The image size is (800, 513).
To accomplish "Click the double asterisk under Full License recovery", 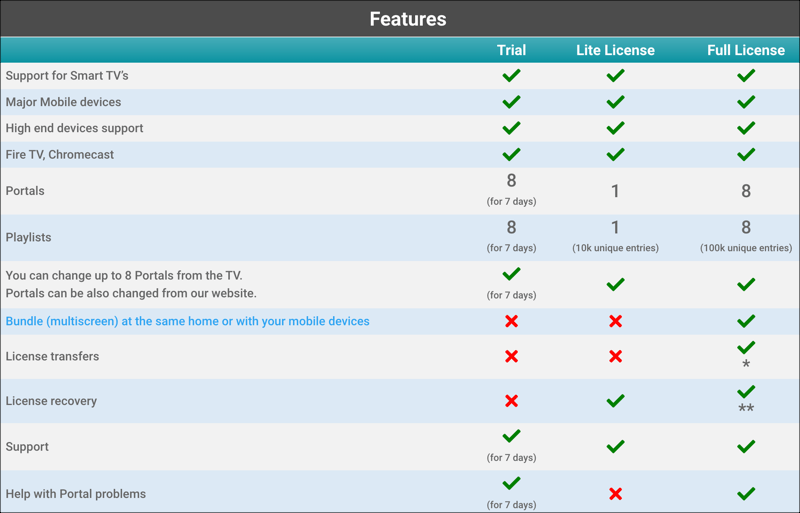I will [746, 409].
